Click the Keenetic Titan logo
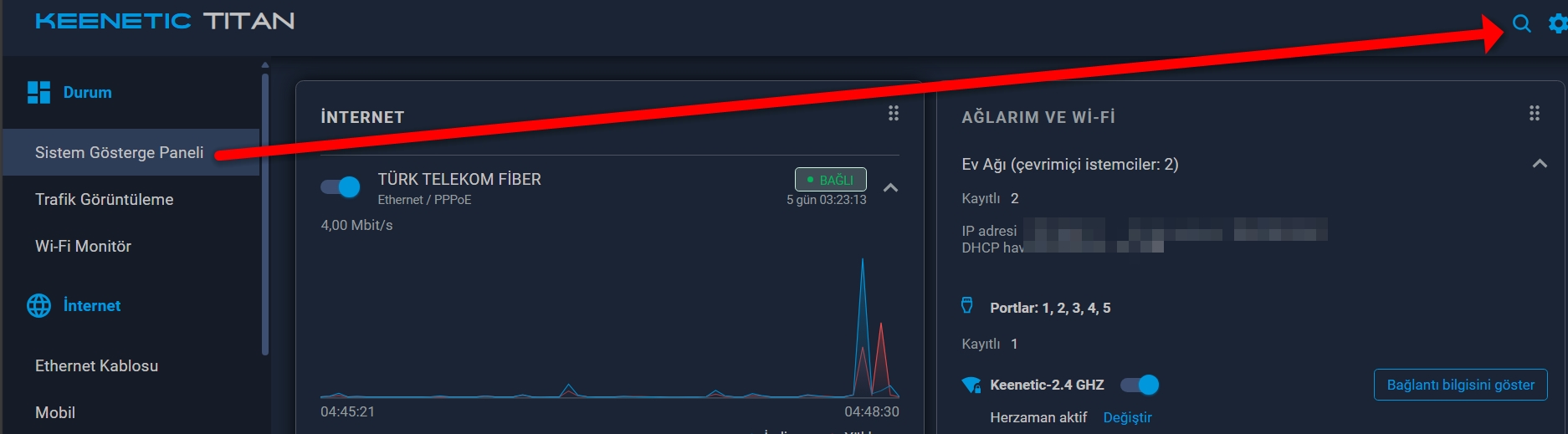 [165, 21]
